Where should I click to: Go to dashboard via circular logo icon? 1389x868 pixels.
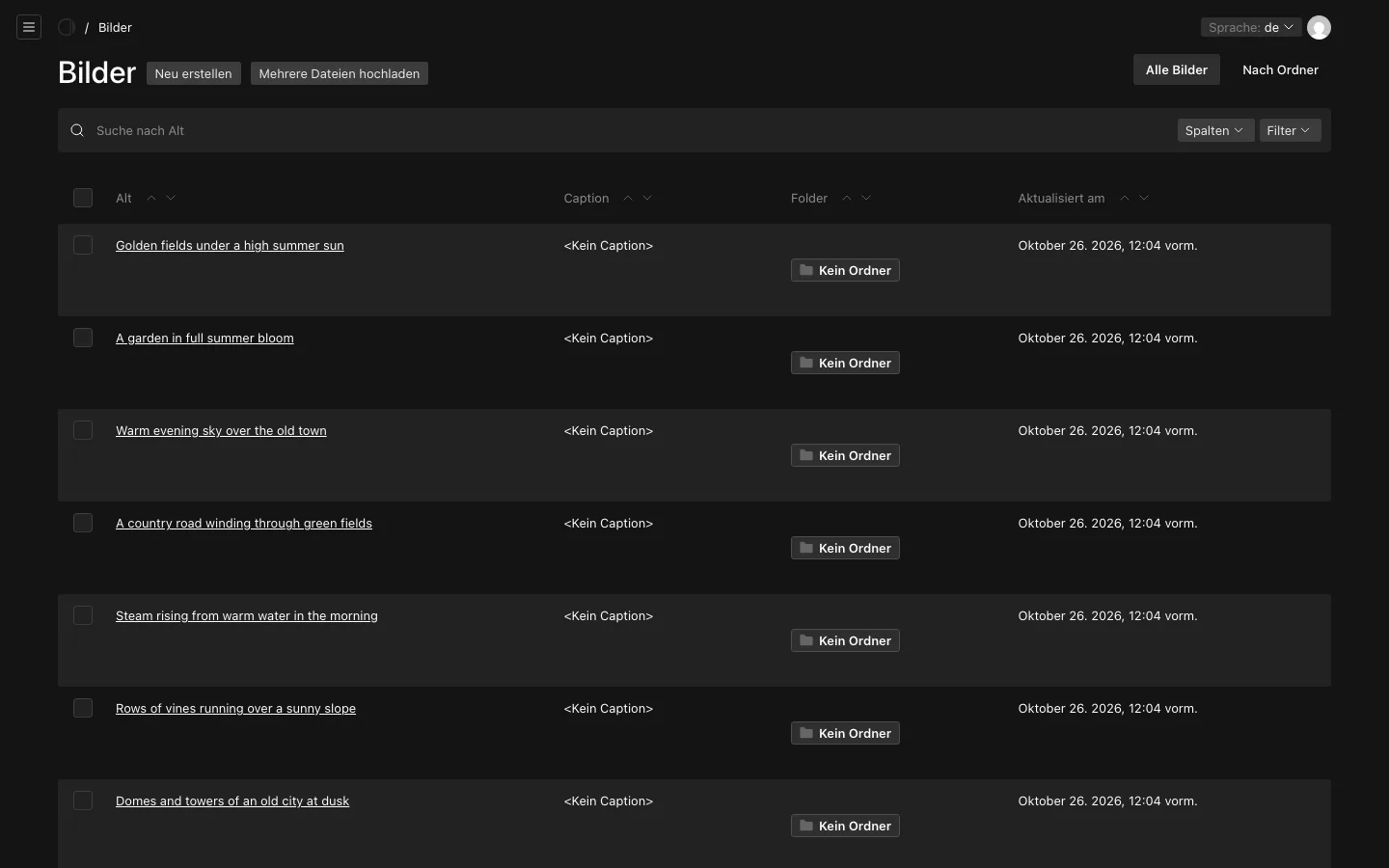tap(67, 27)
